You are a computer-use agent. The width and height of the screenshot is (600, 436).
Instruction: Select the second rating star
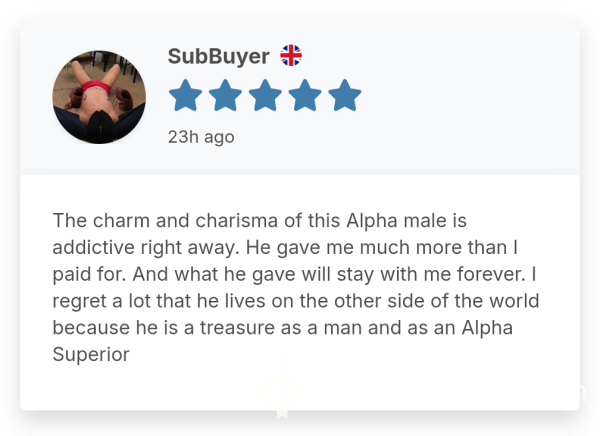coord(225,95)
